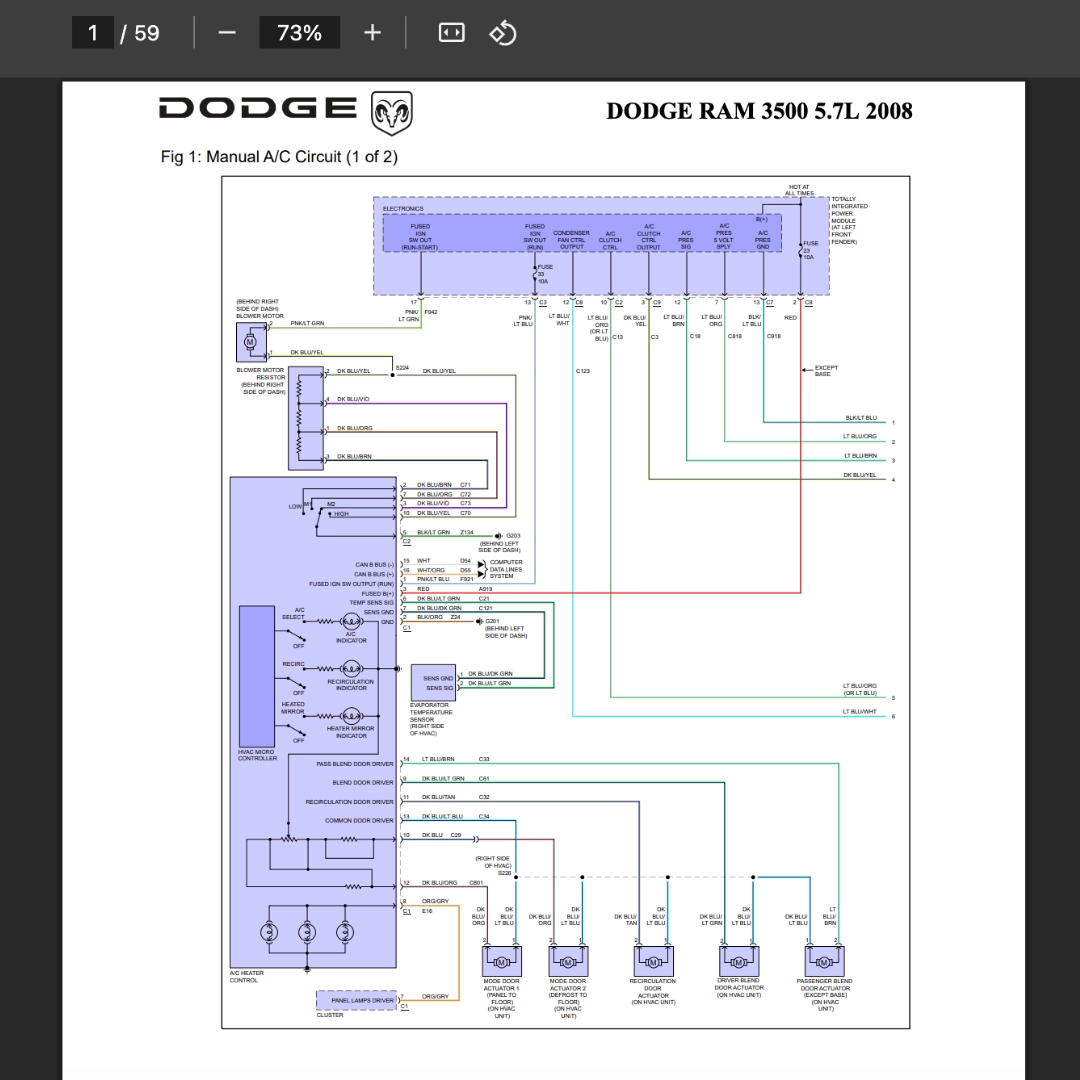This screenshot has width=1080, height=1080.
Task: Click the total page count 59
Action: [147, 32]
